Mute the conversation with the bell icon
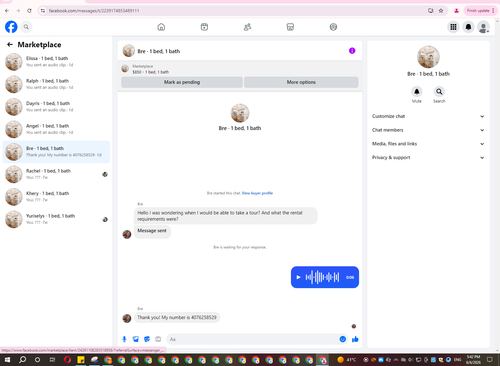The height and width of the screenshot is (366, 500). 417,91
